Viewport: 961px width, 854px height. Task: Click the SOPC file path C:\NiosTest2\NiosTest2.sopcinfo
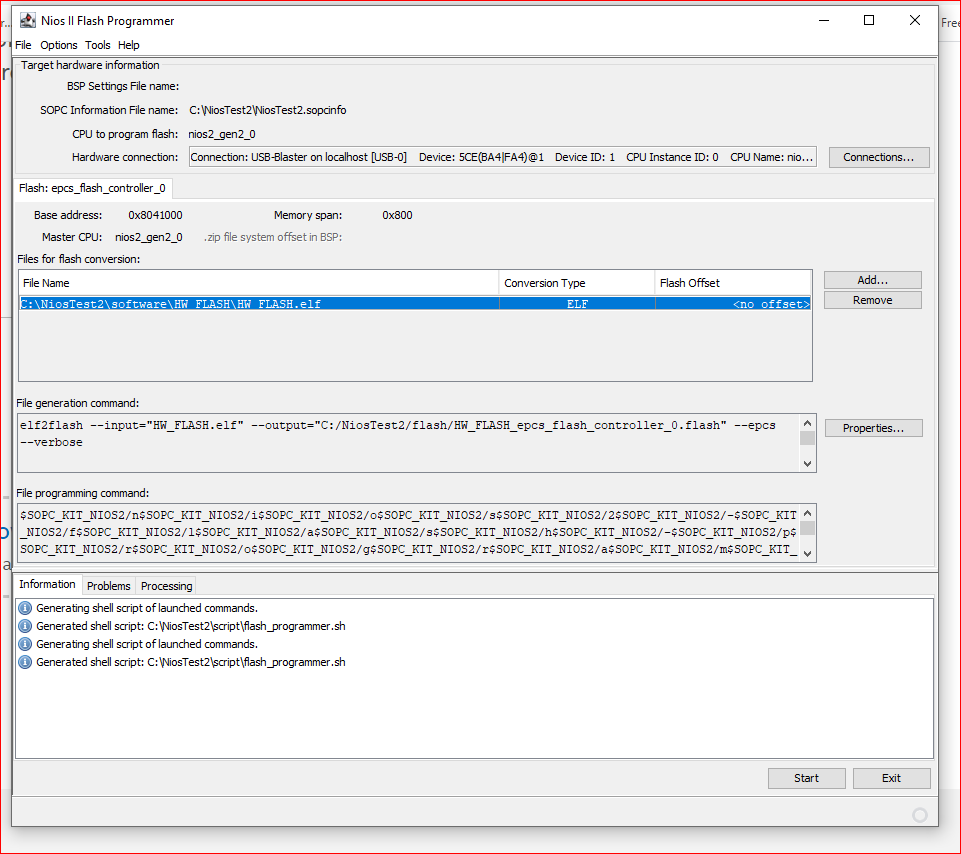pos(268,110)
